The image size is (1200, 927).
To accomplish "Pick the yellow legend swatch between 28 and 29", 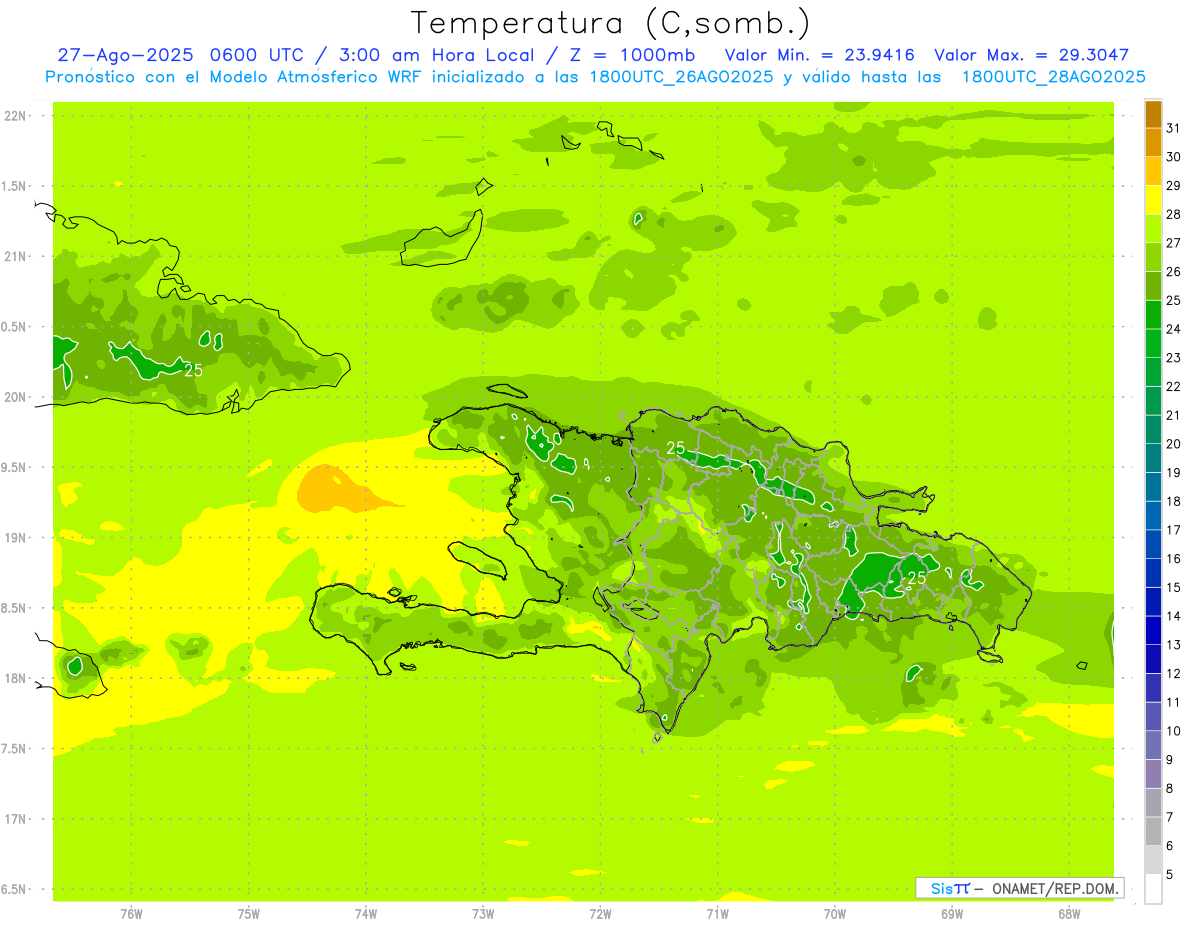I will pos(1153,199).
